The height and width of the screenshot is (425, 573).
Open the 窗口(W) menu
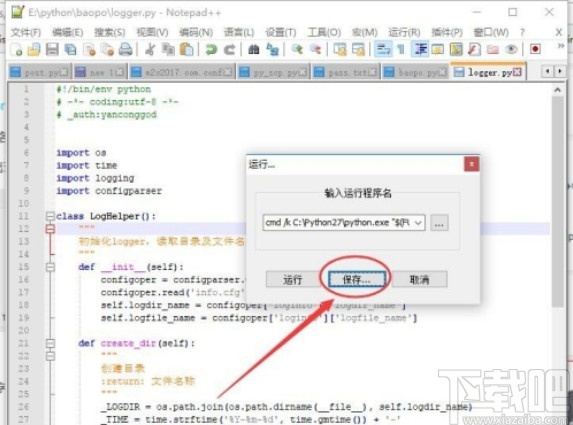coord(491,33)
